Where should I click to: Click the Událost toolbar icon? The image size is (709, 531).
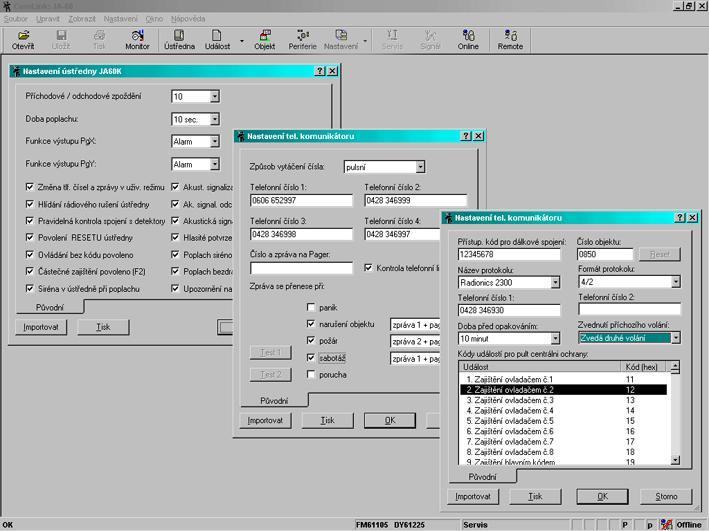[217, 40]
